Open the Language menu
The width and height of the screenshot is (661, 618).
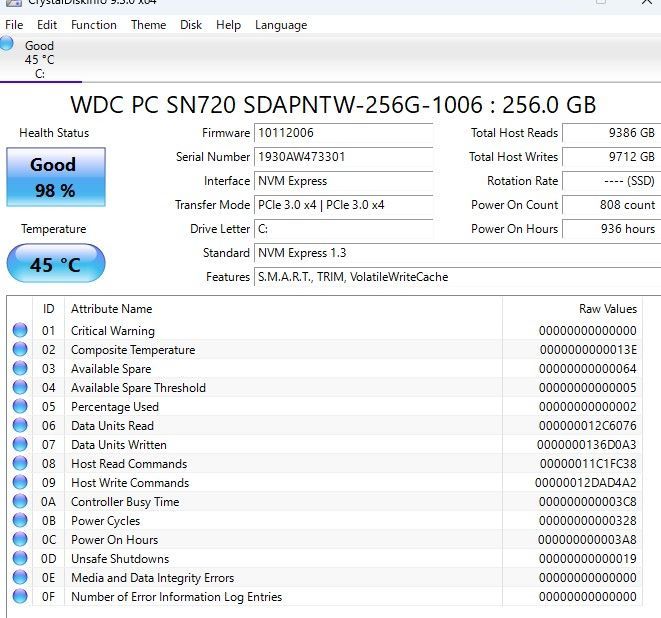281,25
